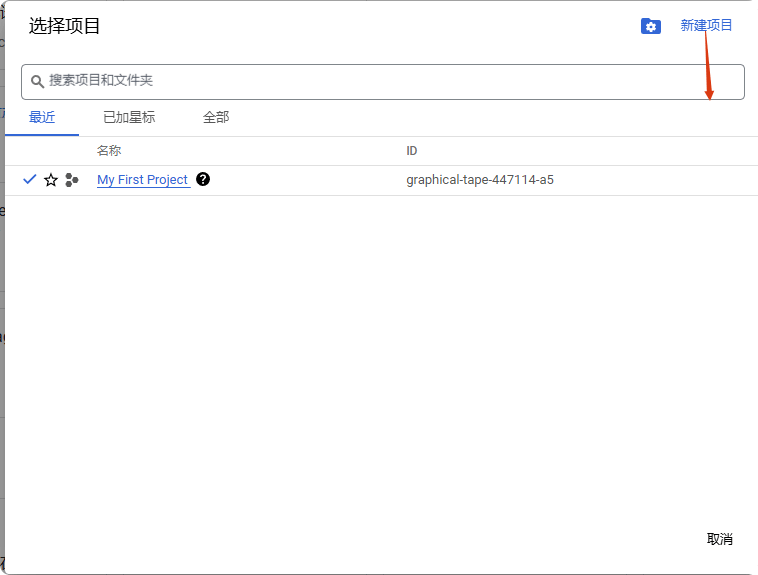Image resolution: width=758 pixels, height=575 pixels.
Task: Select project ID graphical-tape-447114-a5
Action: pos(480,180)
